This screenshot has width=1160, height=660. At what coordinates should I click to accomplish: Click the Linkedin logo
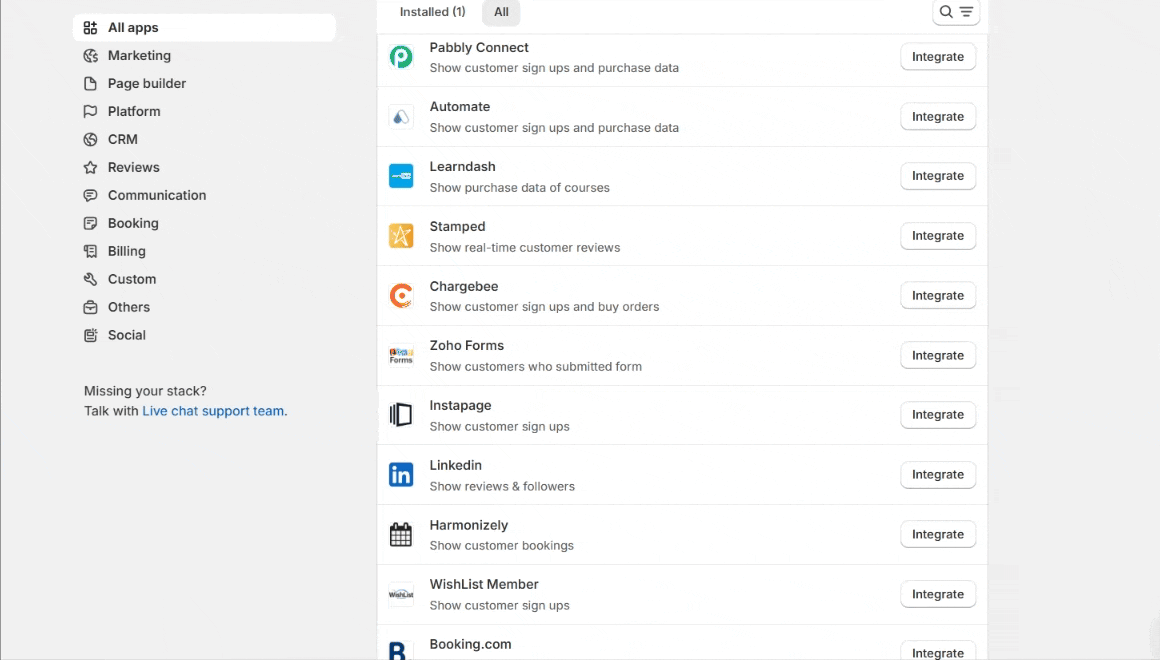click(401, 475)
